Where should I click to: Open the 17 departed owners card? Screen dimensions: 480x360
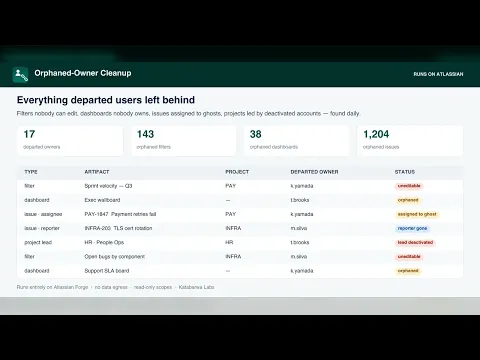[x=70, y=141]
